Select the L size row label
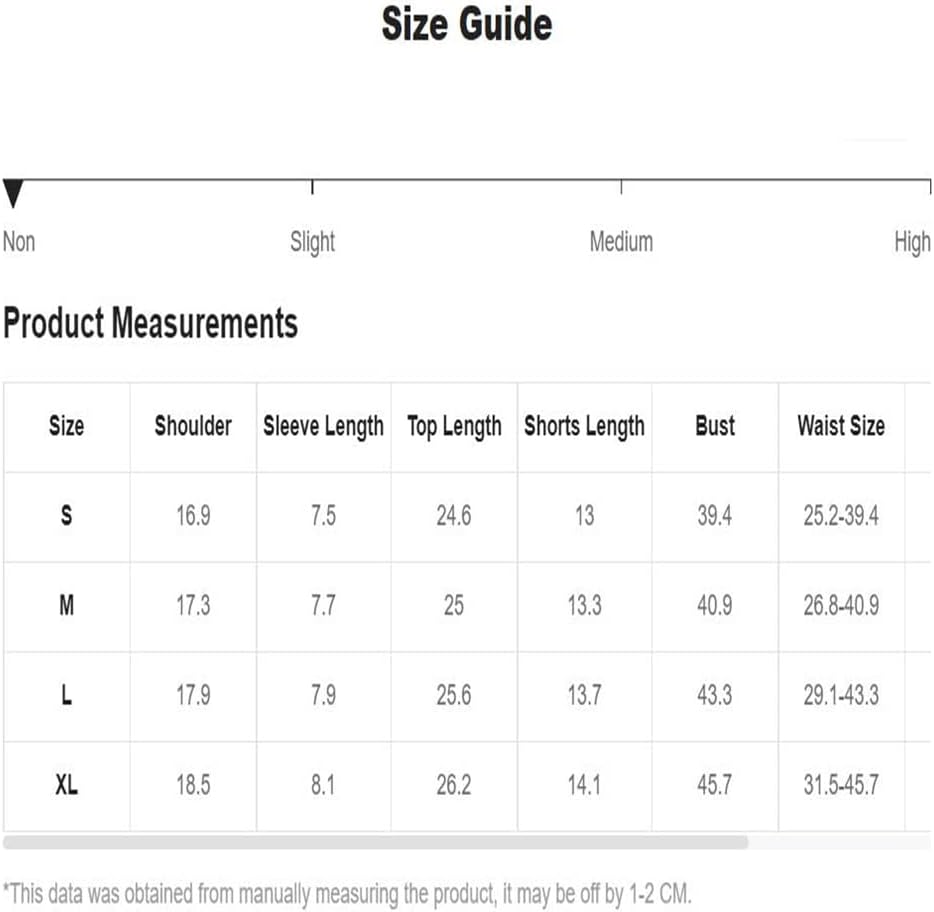Viewport: 934px width, 912px height. point(66,695)
